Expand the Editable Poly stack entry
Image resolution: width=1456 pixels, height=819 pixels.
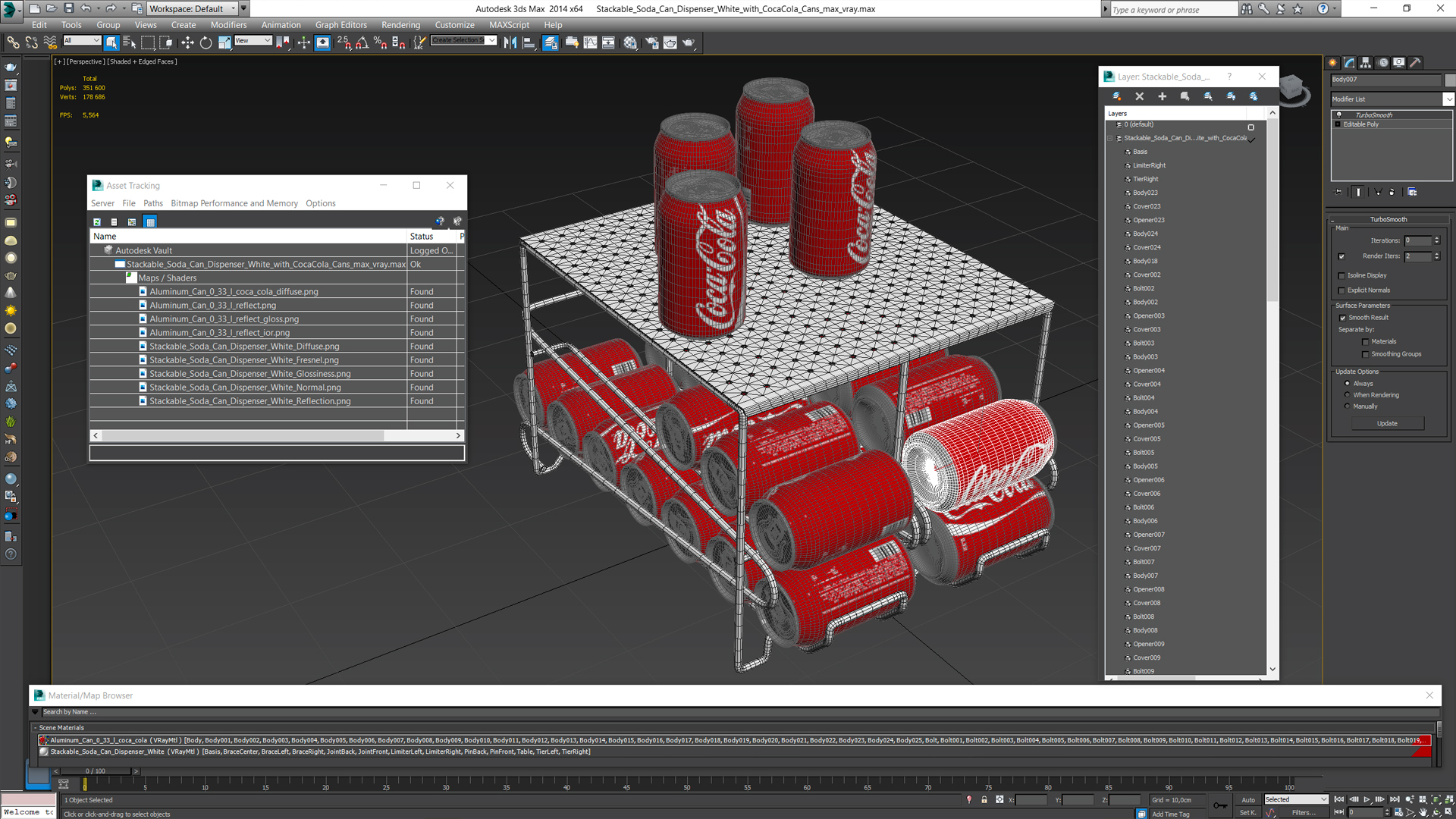pos(1338,124)
